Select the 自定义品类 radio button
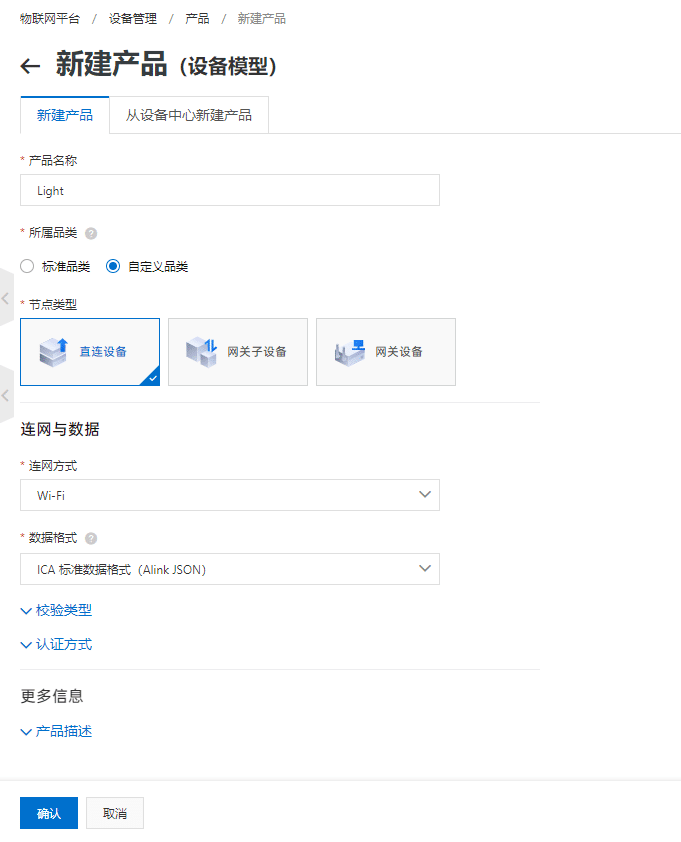Image resolution: width=681 pixels, height=842 pixels. tap(113, 266)
